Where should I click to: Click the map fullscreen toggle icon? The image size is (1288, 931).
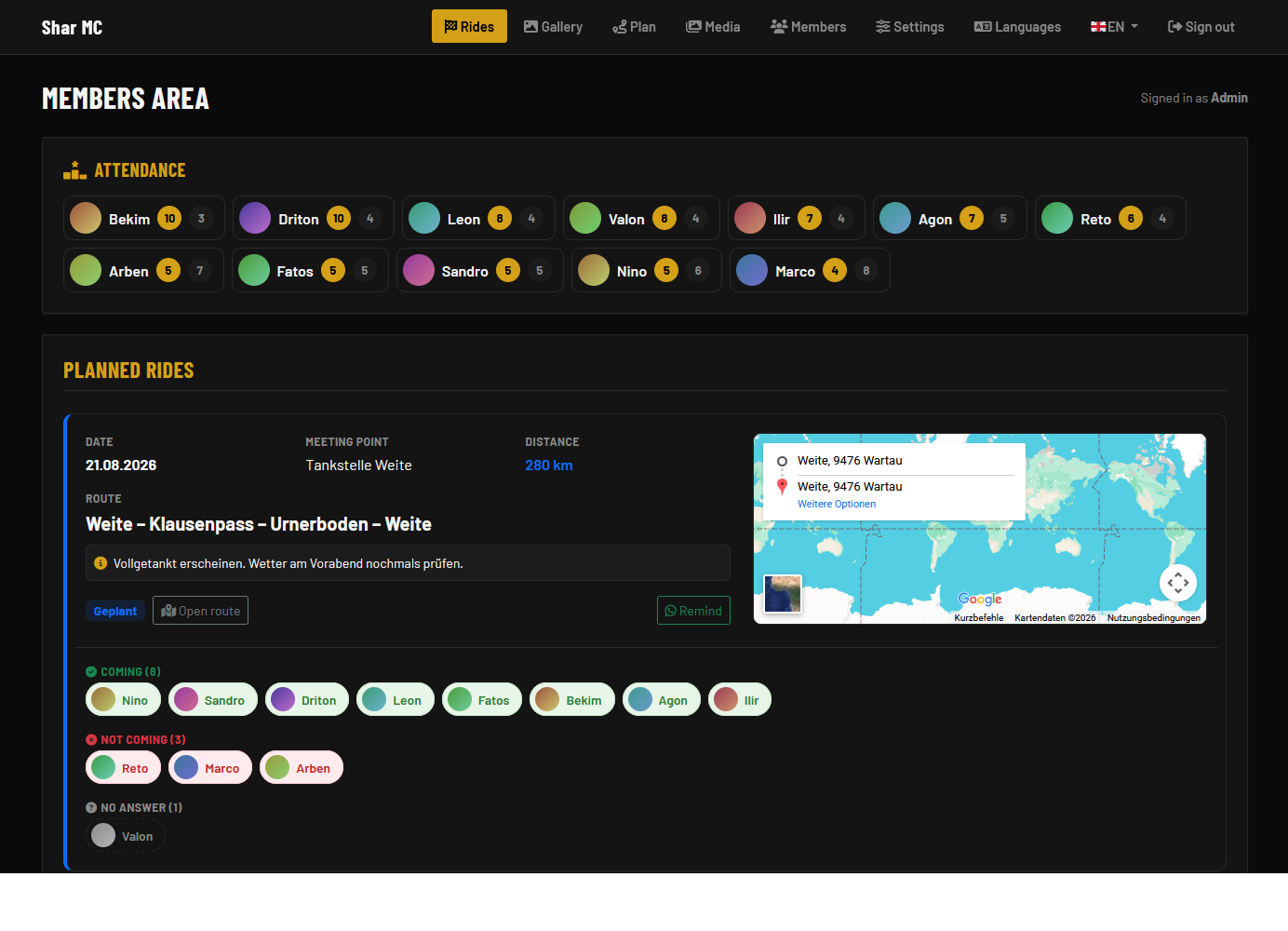1177,583
